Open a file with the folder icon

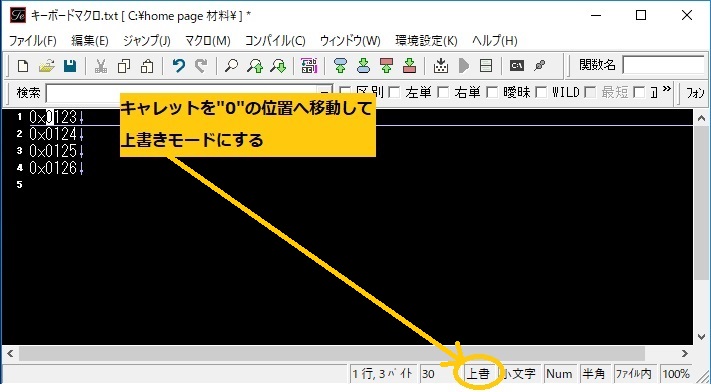coord(46,66)
